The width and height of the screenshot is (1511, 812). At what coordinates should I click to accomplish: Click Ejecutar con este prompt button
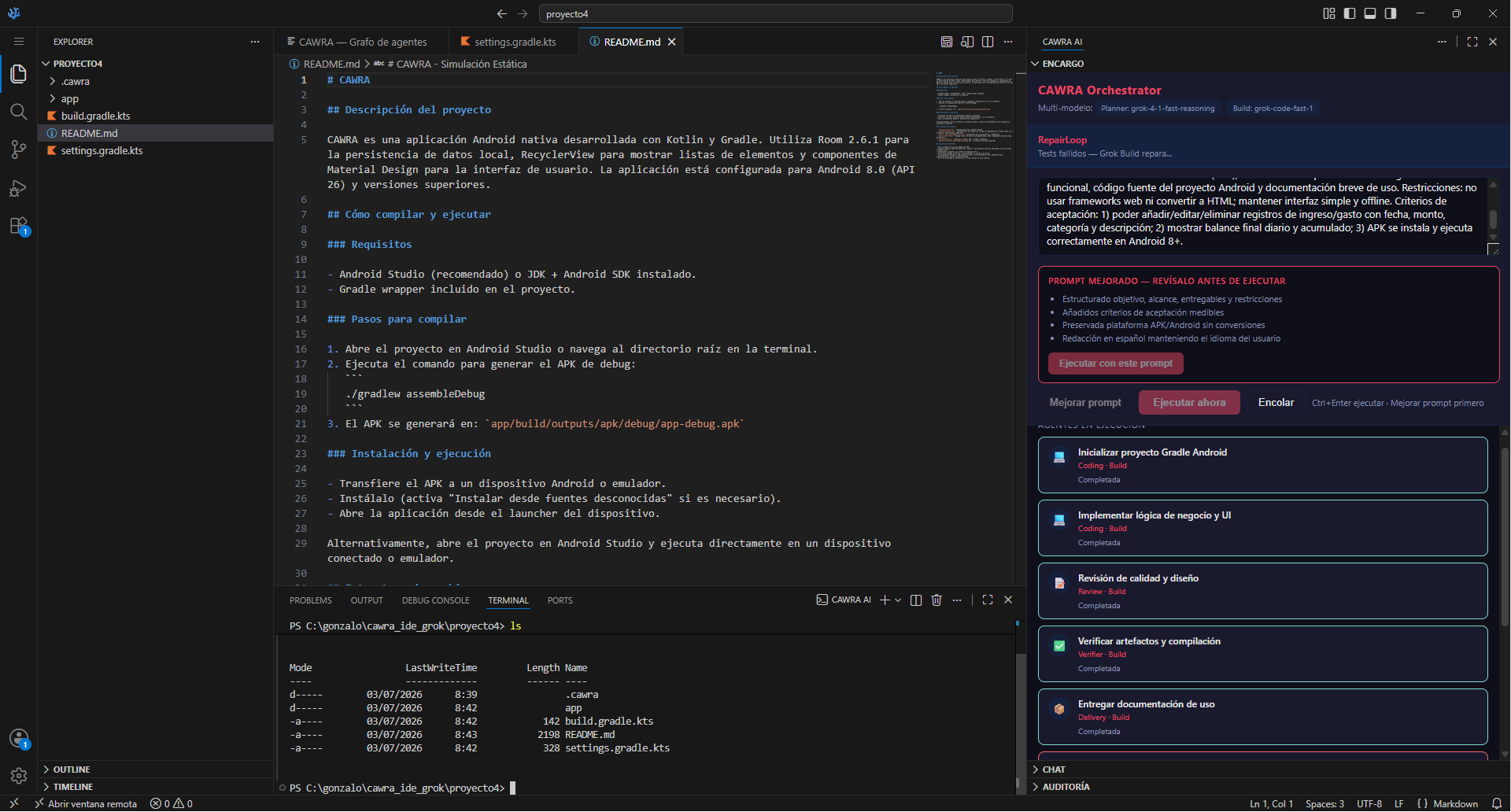tap(1115, 364)
